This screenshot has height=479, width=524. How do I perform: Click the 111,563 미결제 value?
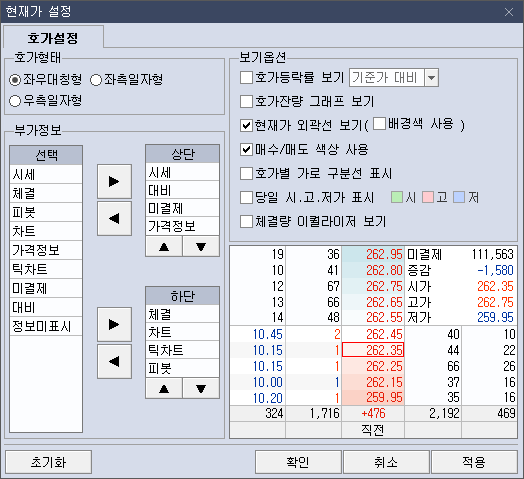point(492,254)
